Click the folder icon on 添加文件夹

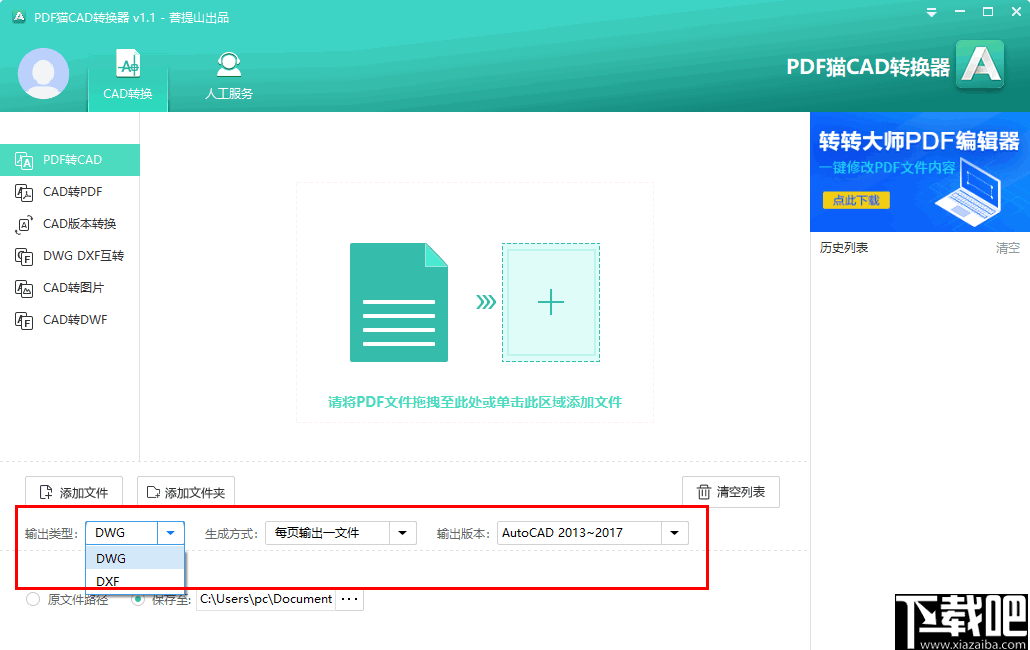point(153,490)
